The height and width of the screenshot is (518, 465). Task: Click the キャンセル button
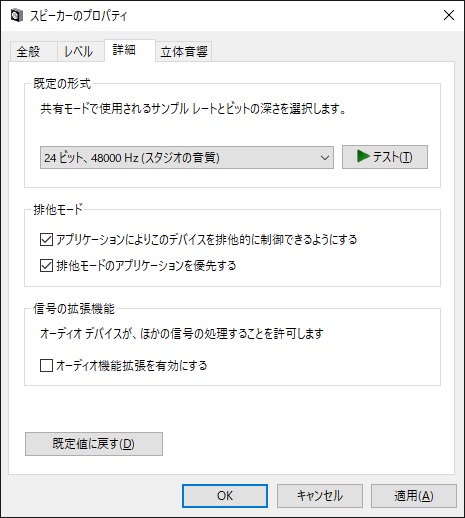coord(320,496)
